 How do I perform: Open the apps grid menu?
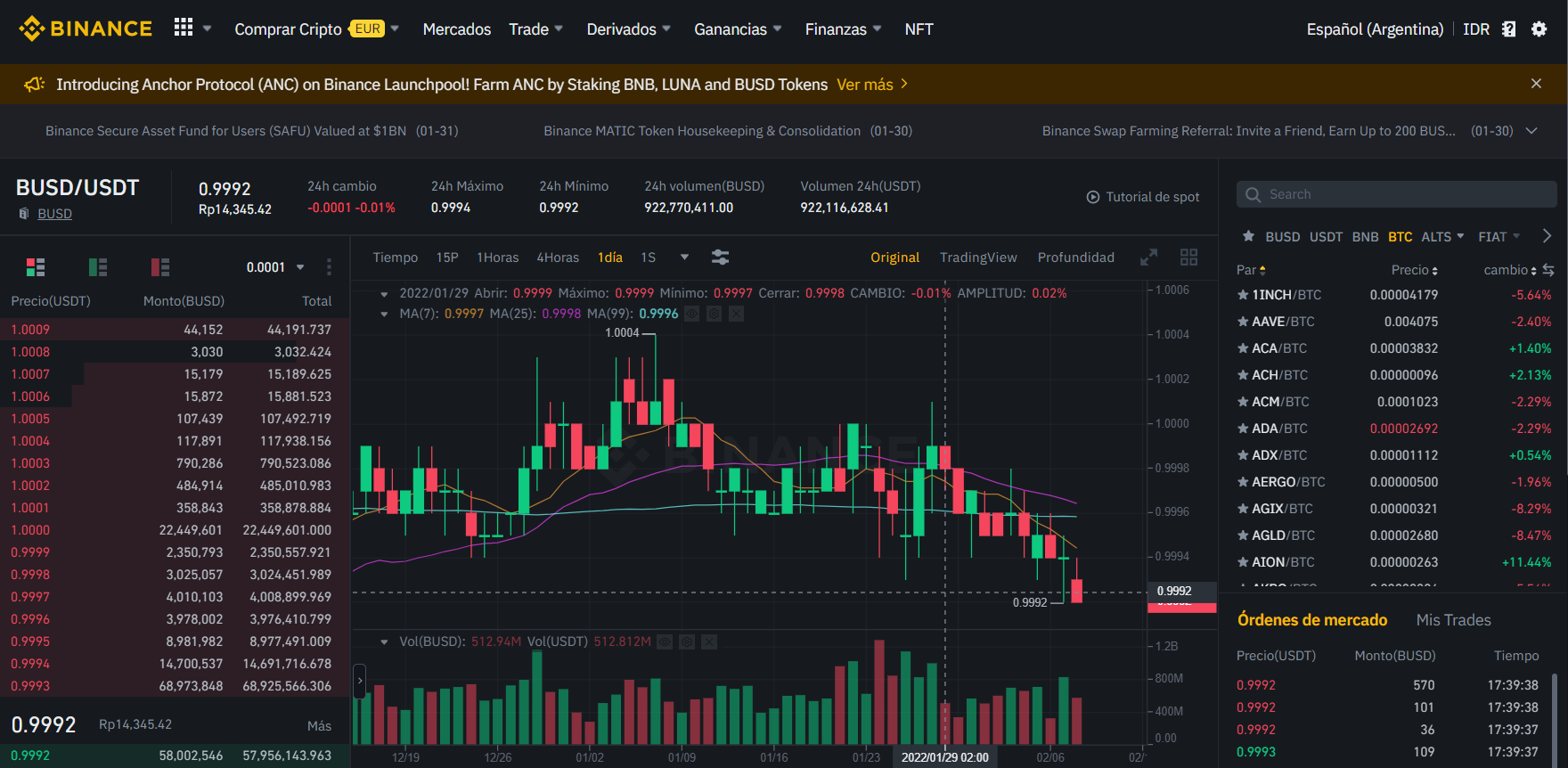pos(184,28)
